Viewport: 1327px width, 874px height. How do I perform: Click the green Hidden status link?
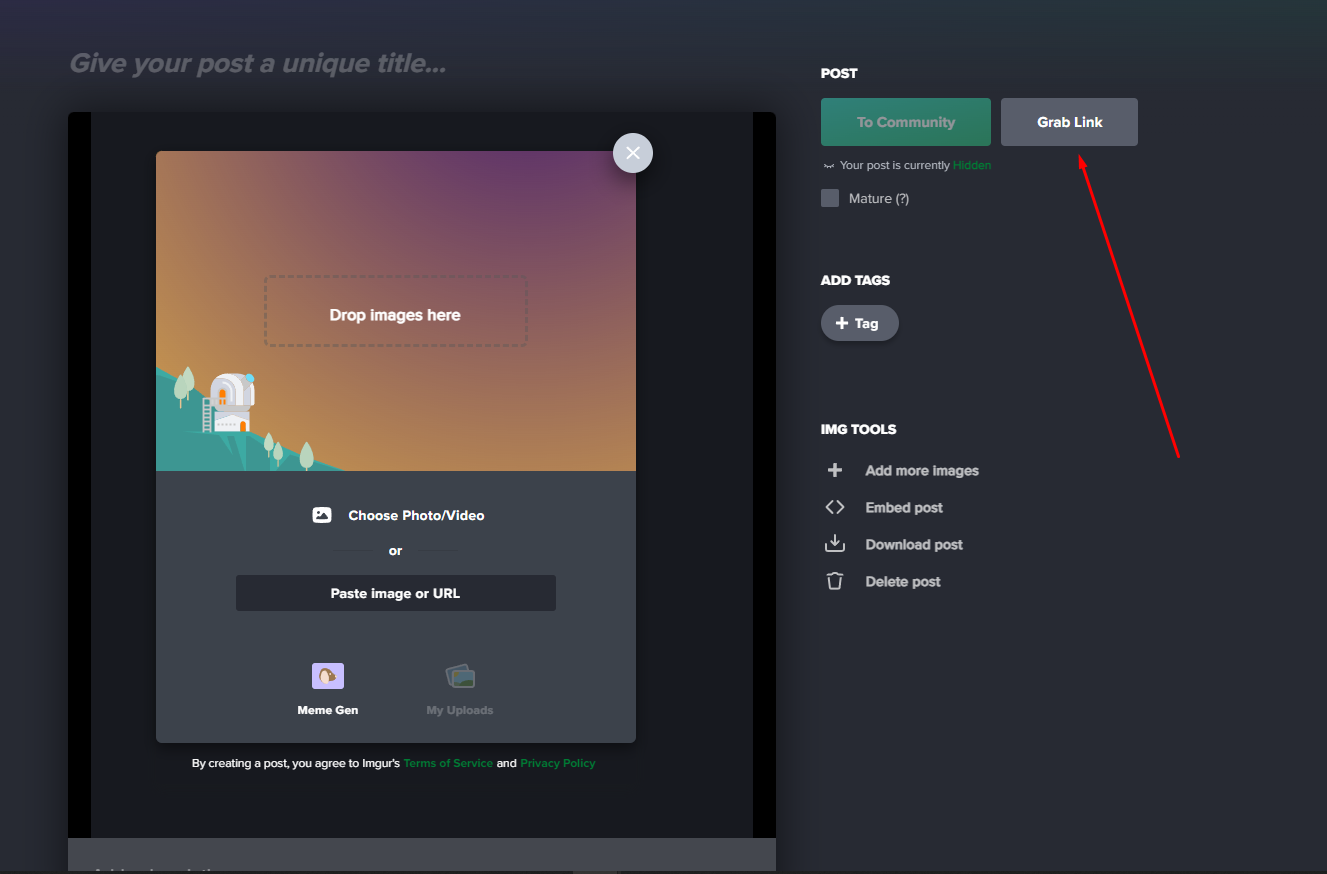coord(972,166)
